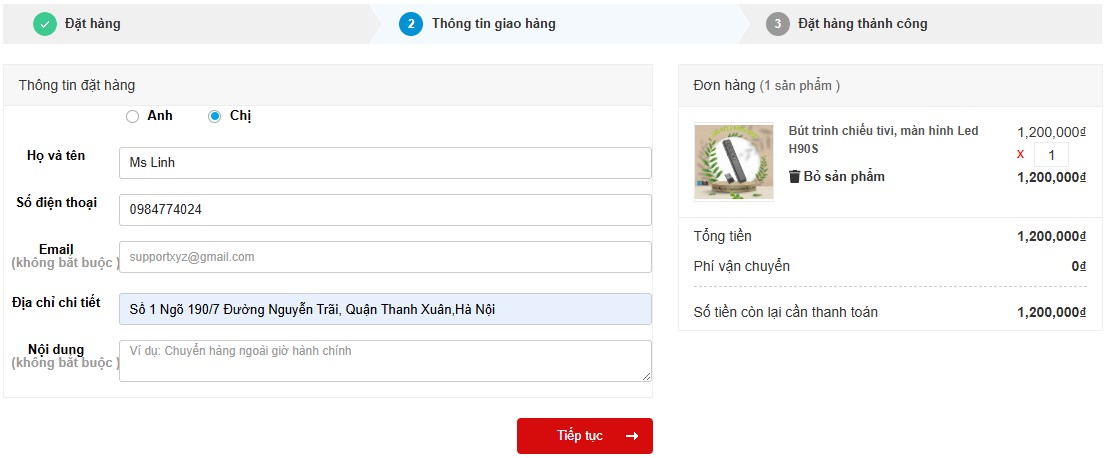
Task: Focus the Họ và tên input field
Action: click(385, 163)
